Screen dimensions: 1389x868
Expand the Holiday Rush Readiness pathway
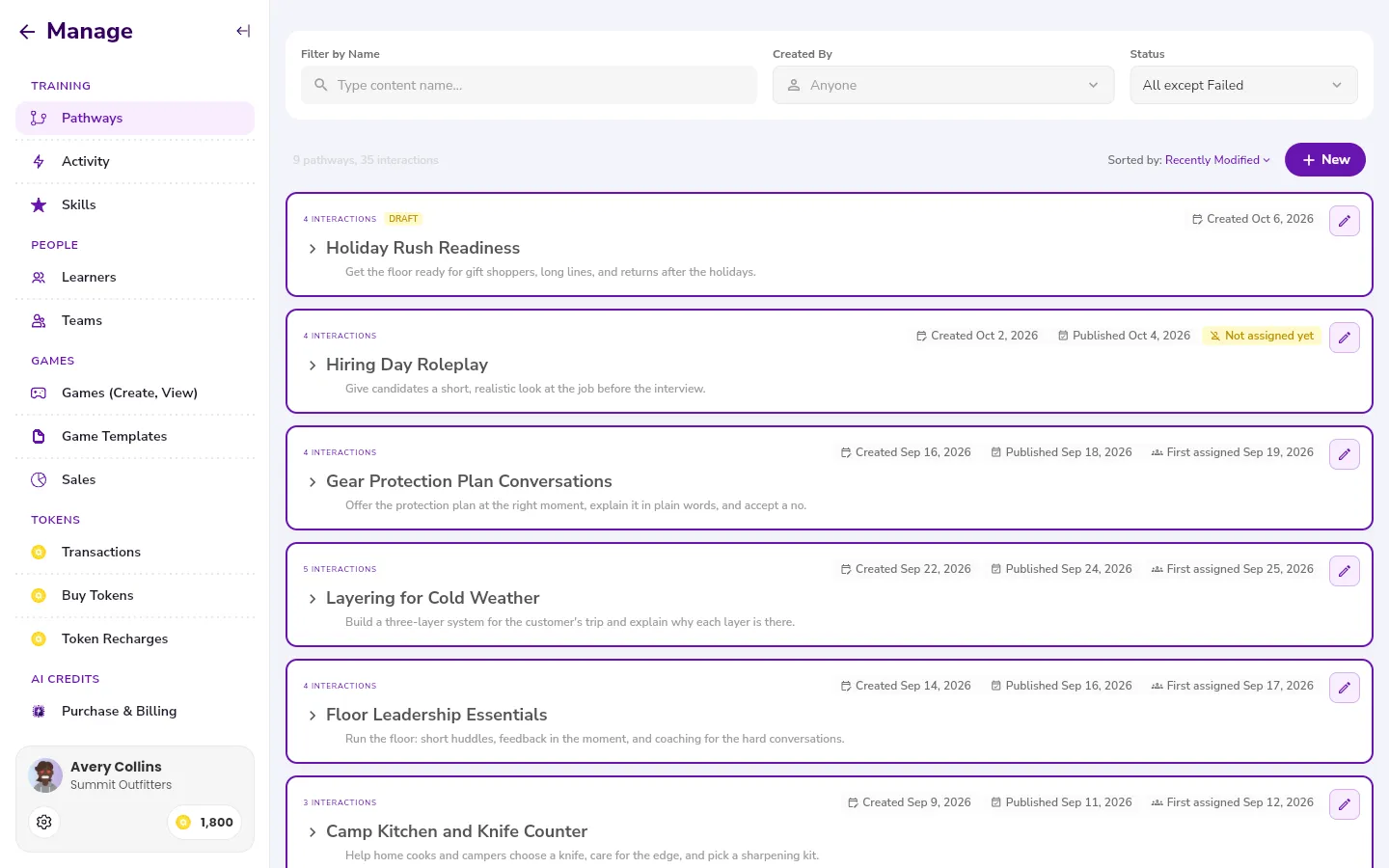coord(313,249)
